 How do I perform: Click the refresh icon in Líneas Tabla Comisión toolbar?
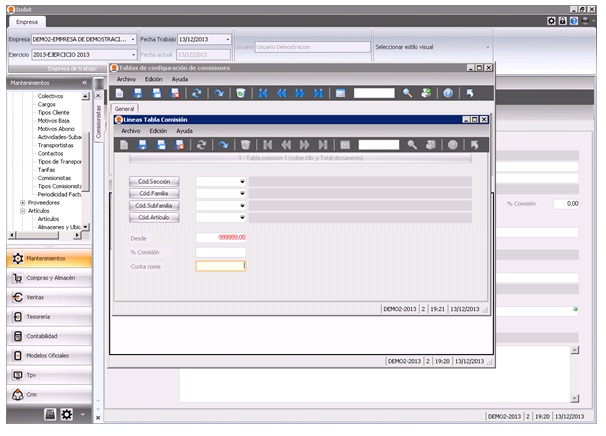point(202,144)
